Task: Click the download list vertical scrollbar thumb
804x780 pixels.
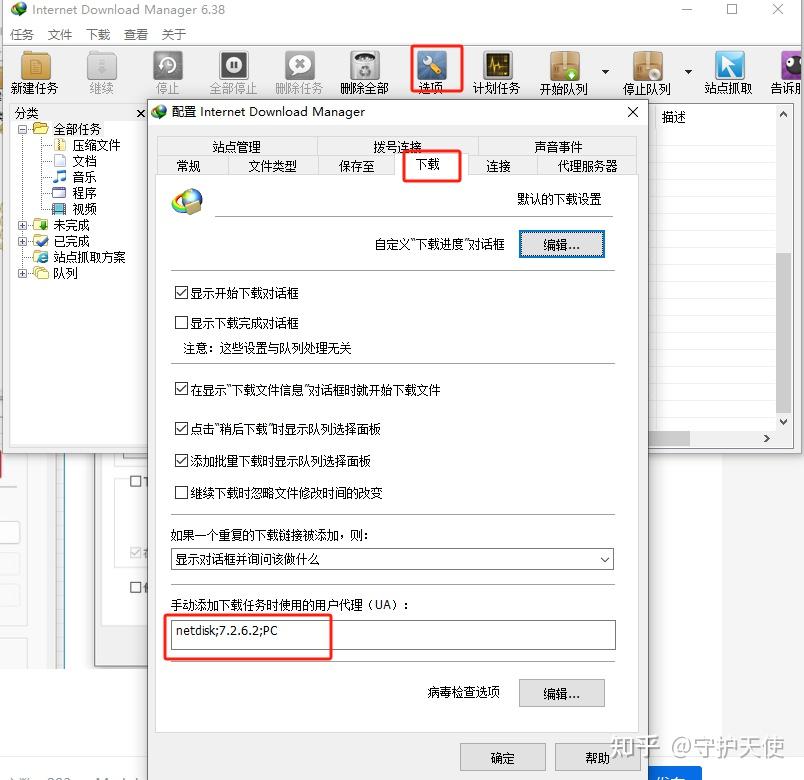Action: (x=783, y=332)
